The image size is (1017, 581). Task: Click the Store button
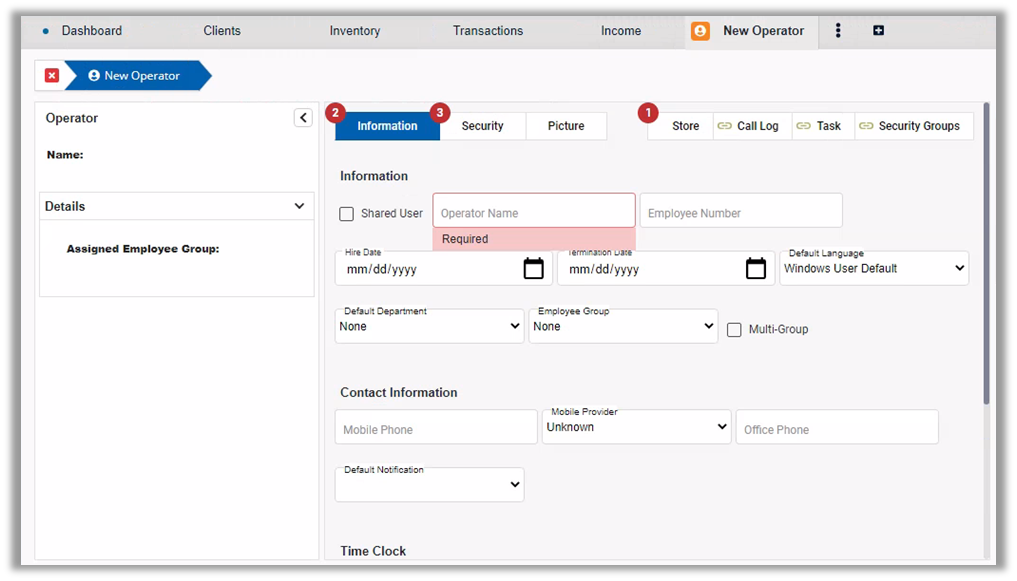[x=685, y=126]
